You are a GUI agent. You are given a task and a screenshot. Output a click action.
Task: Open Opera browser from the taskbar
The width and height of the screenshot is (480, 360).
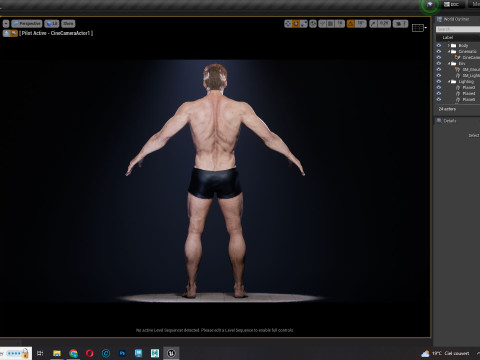click(x=89, y=353)
